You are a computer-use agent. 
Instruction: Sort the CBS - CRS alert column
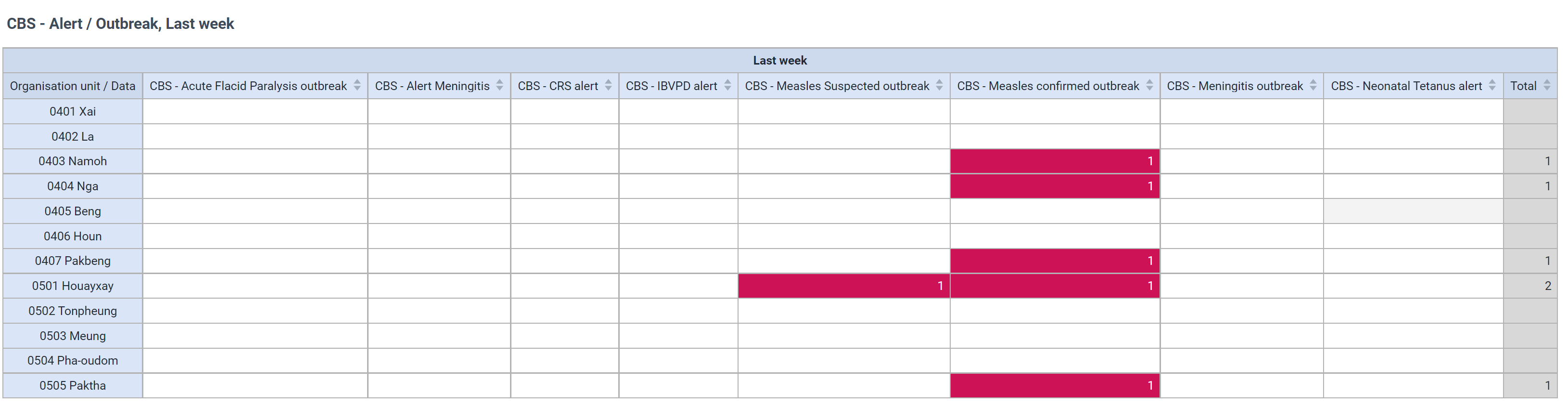608,86
